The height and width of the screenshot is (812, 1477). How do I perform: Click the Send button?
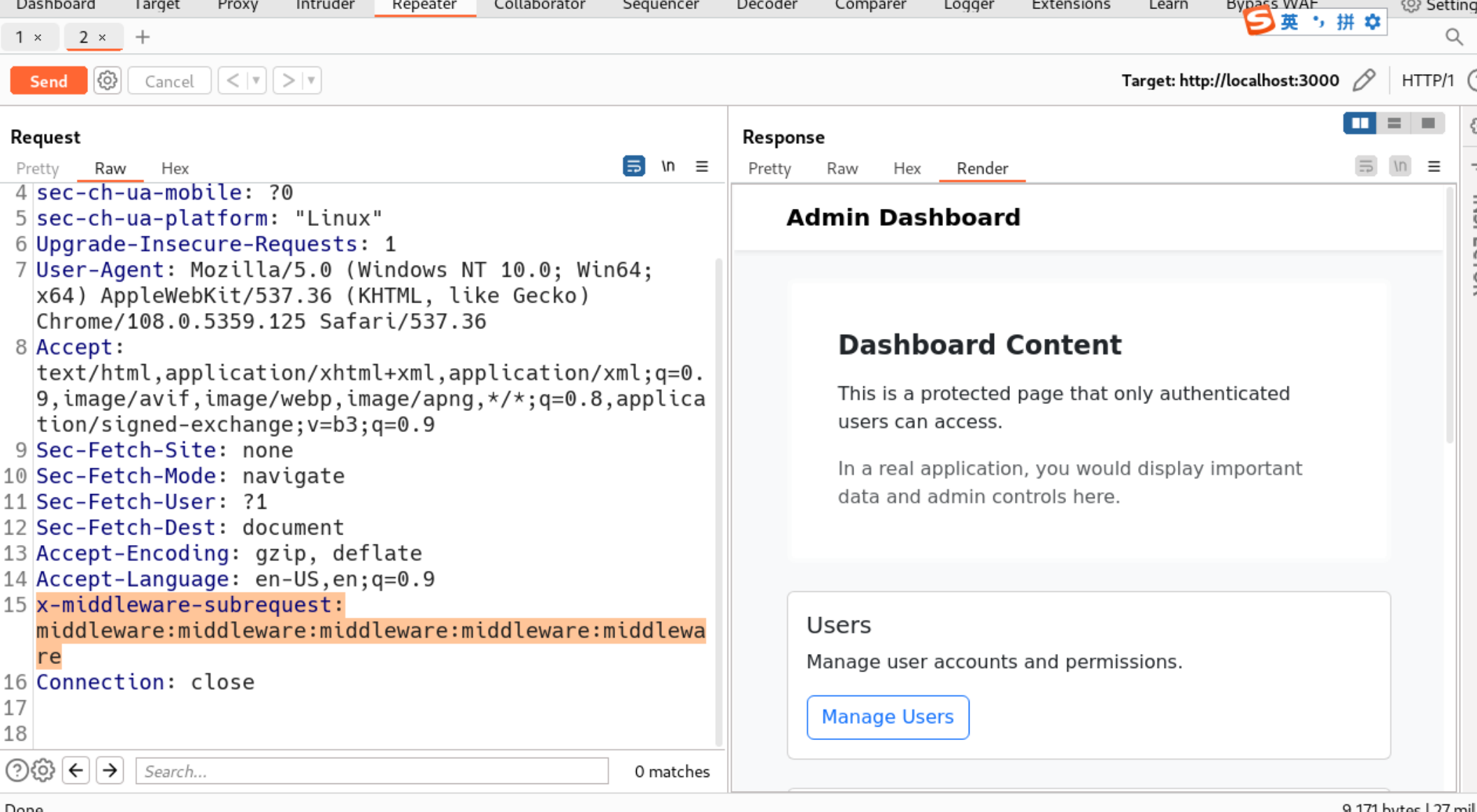coord(48,81)
